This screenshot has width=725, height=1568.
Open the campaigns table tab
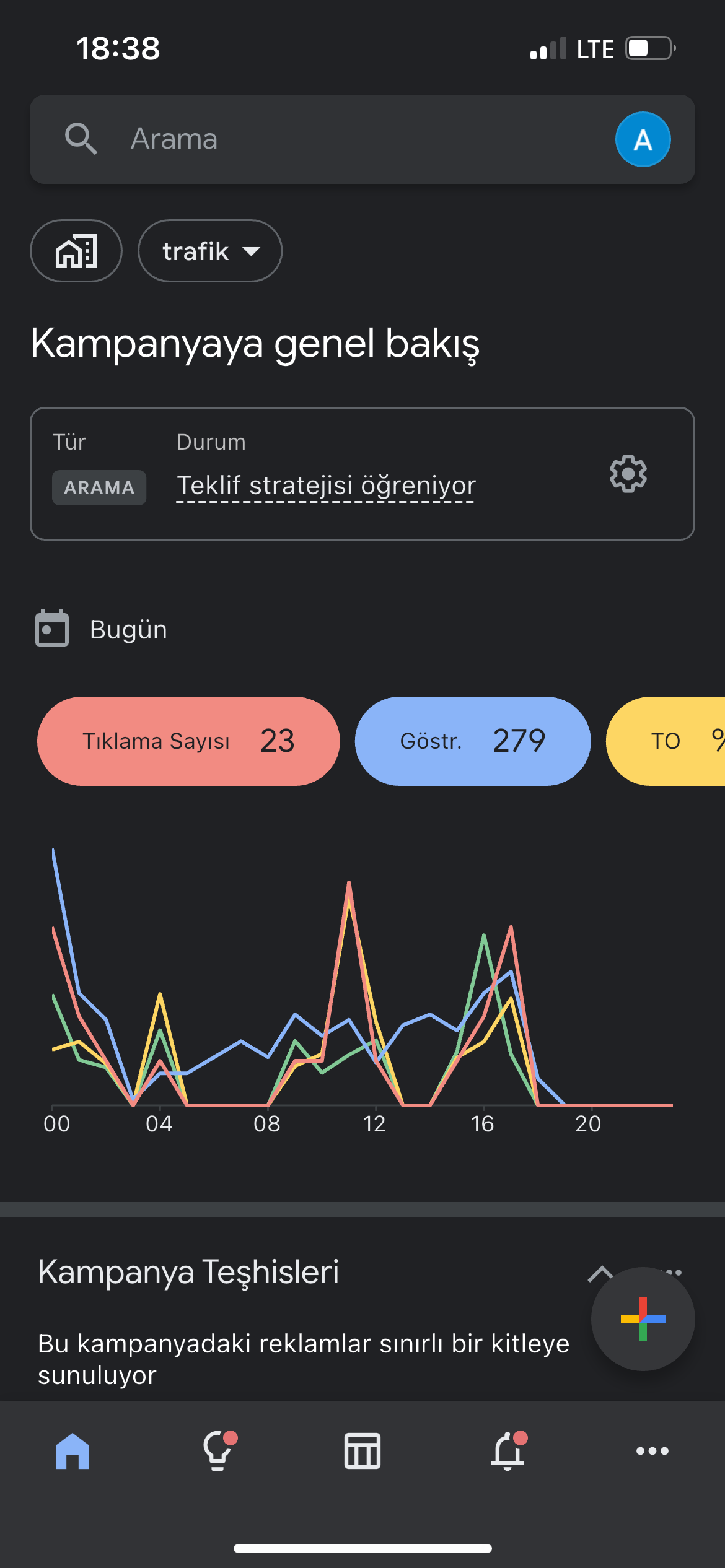coord(362,1451)
